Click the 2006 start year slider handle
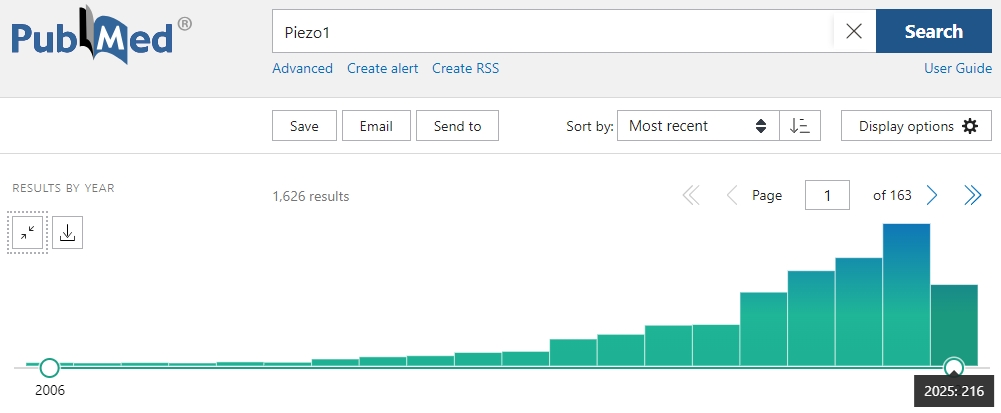The image size is (1001, 413). (x=49, y=367)
